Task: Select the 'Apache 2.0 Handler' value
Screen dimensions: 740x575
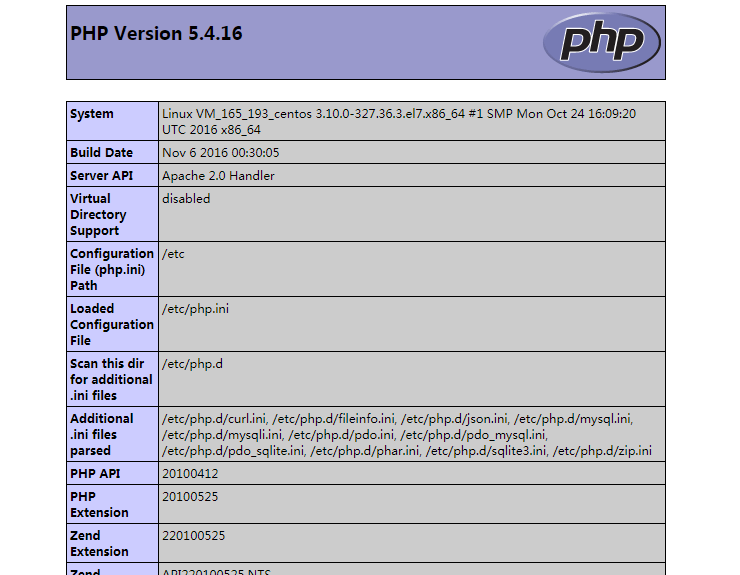Action: (x=218, y=176)
